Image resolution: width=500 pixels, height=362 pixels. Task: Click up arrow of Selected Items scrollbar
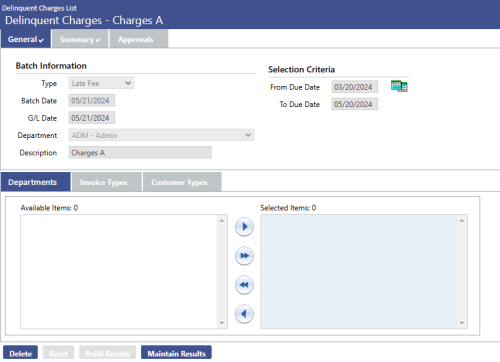462,220
